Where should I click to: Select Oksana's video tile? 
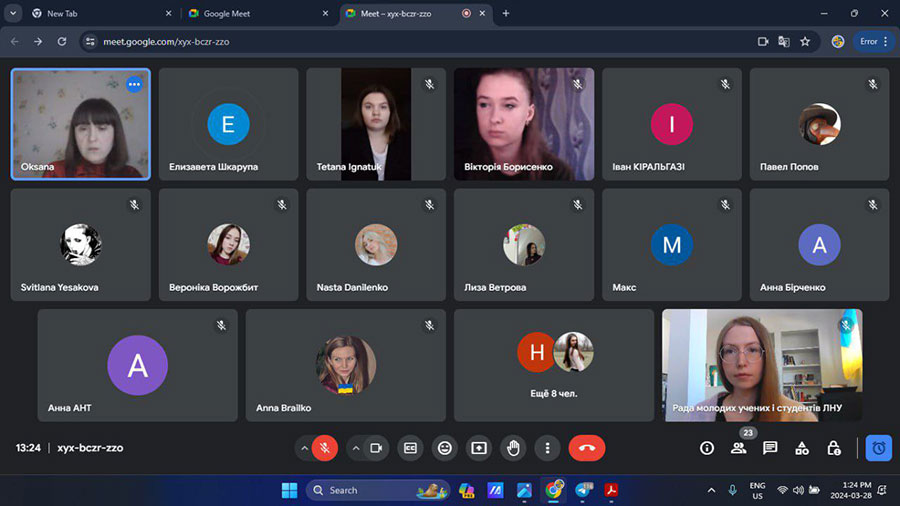(x=80, y=124)
